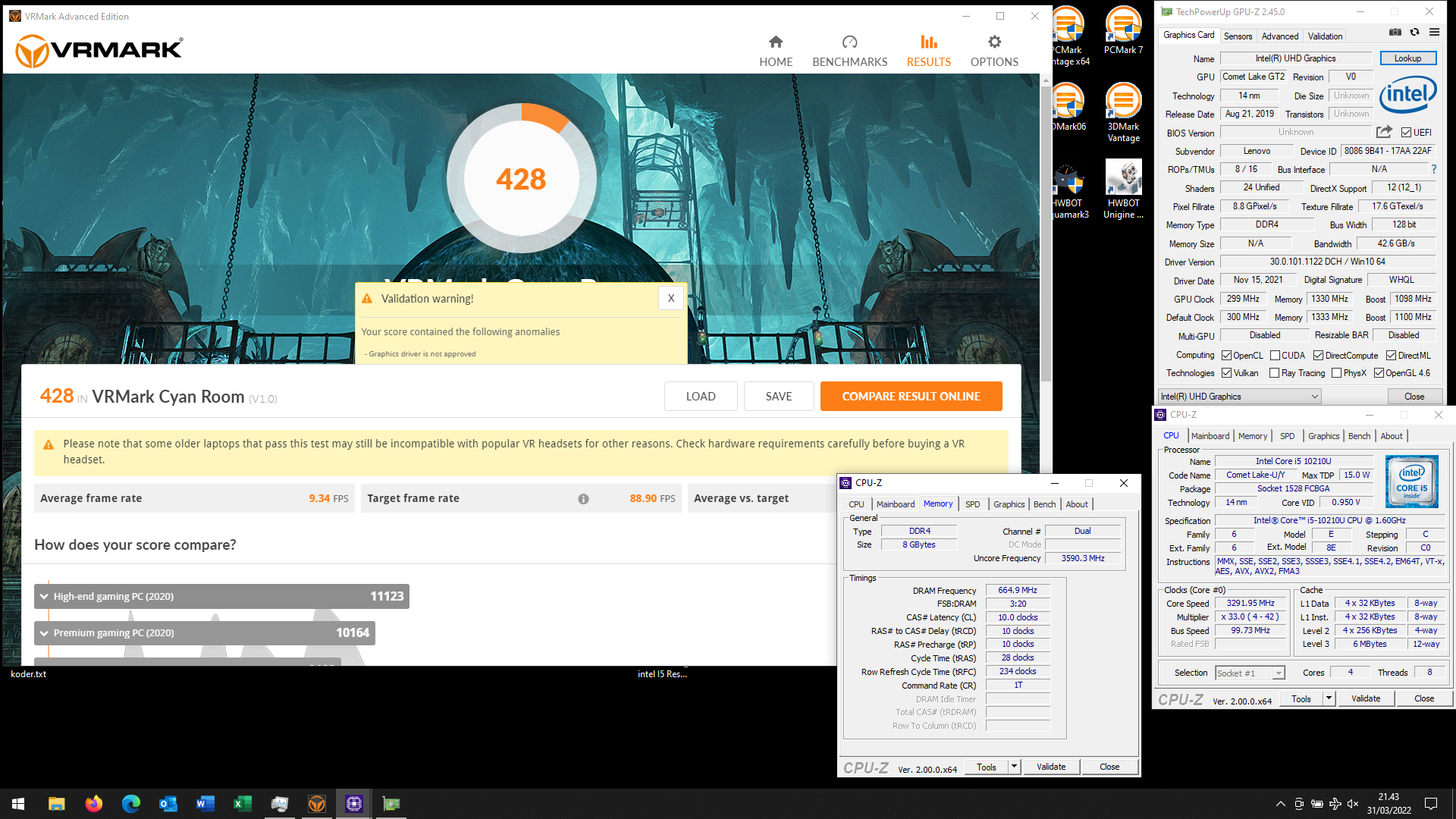Open HWBOT Unigine desktop shortcut
The image size is (1456, 819).
(1123, 189)
